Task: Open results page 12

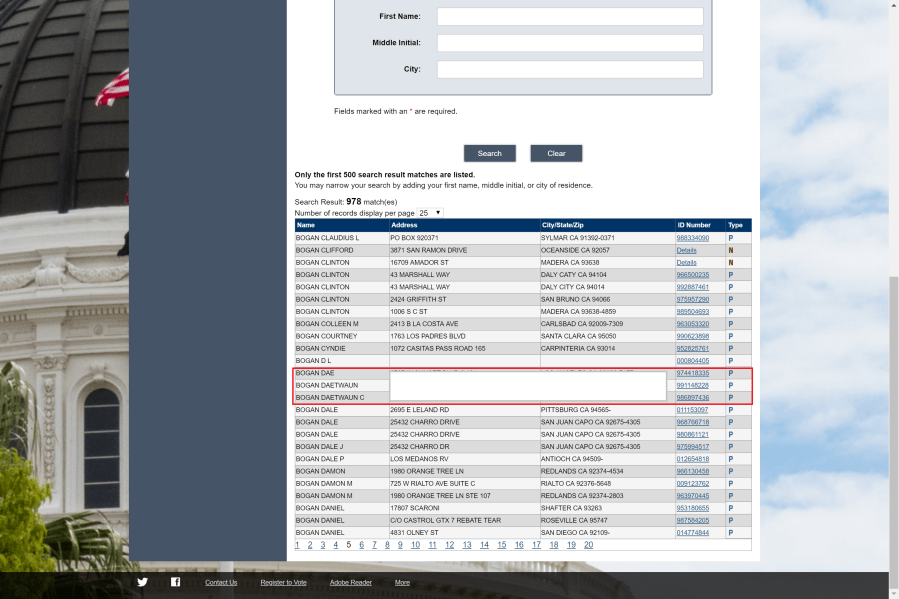Action: tap(450, 545)
